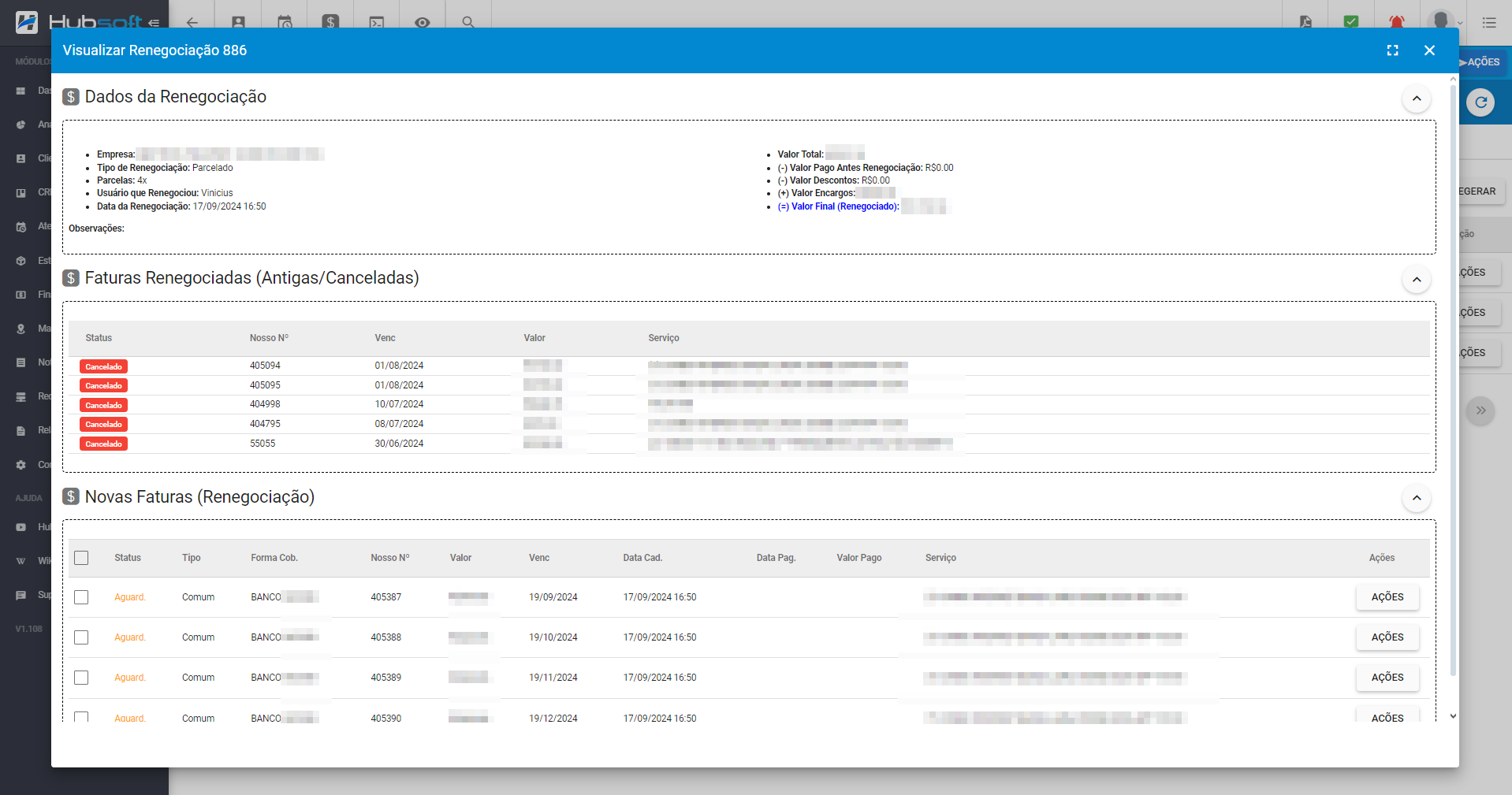Collapse the Faturas Renegociadas section

click(x=1417, y=280)
